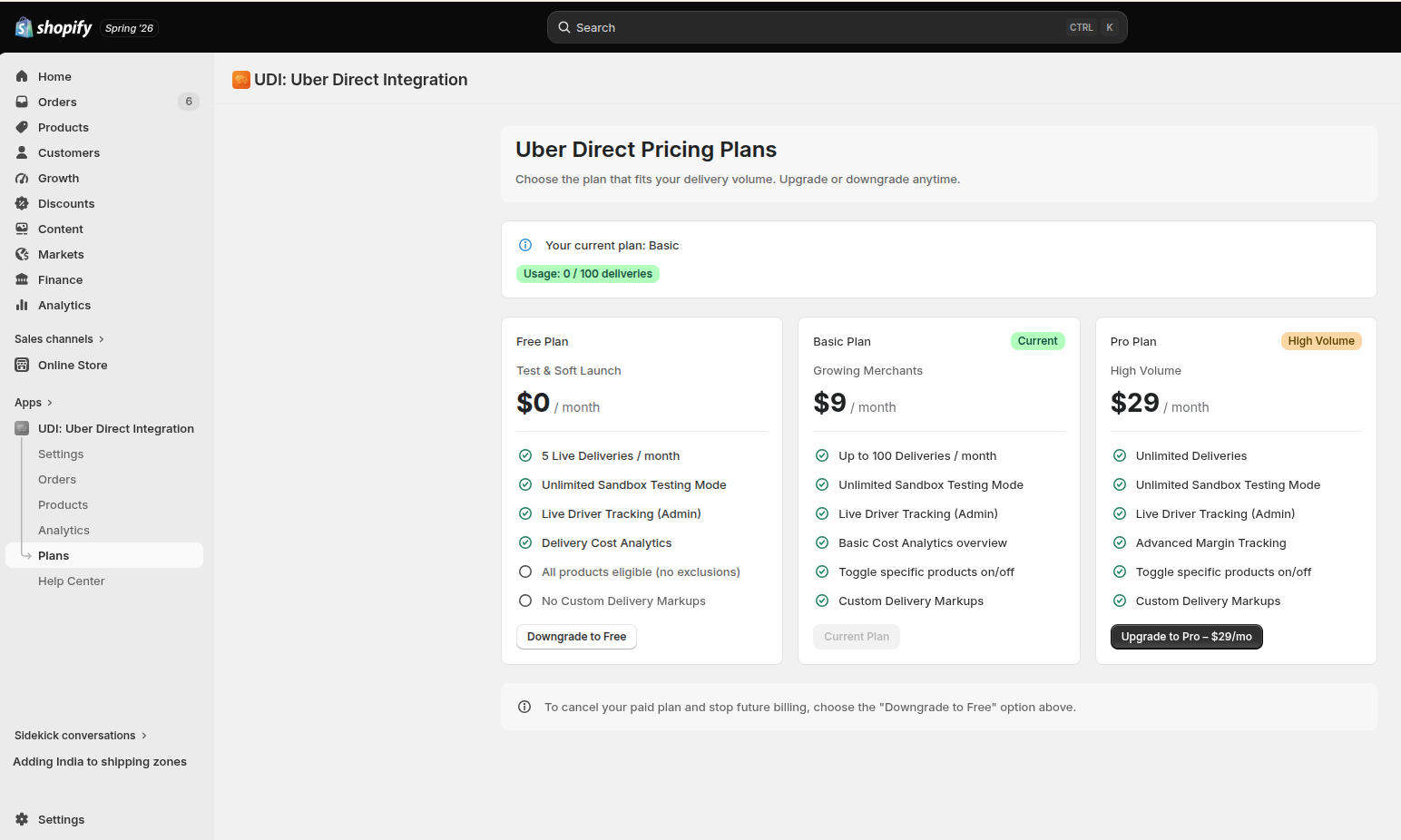Image resolution: width=1401 pixels, height=840 pixels.
Task: Click the Products tag icon
Action: [22, 127]
